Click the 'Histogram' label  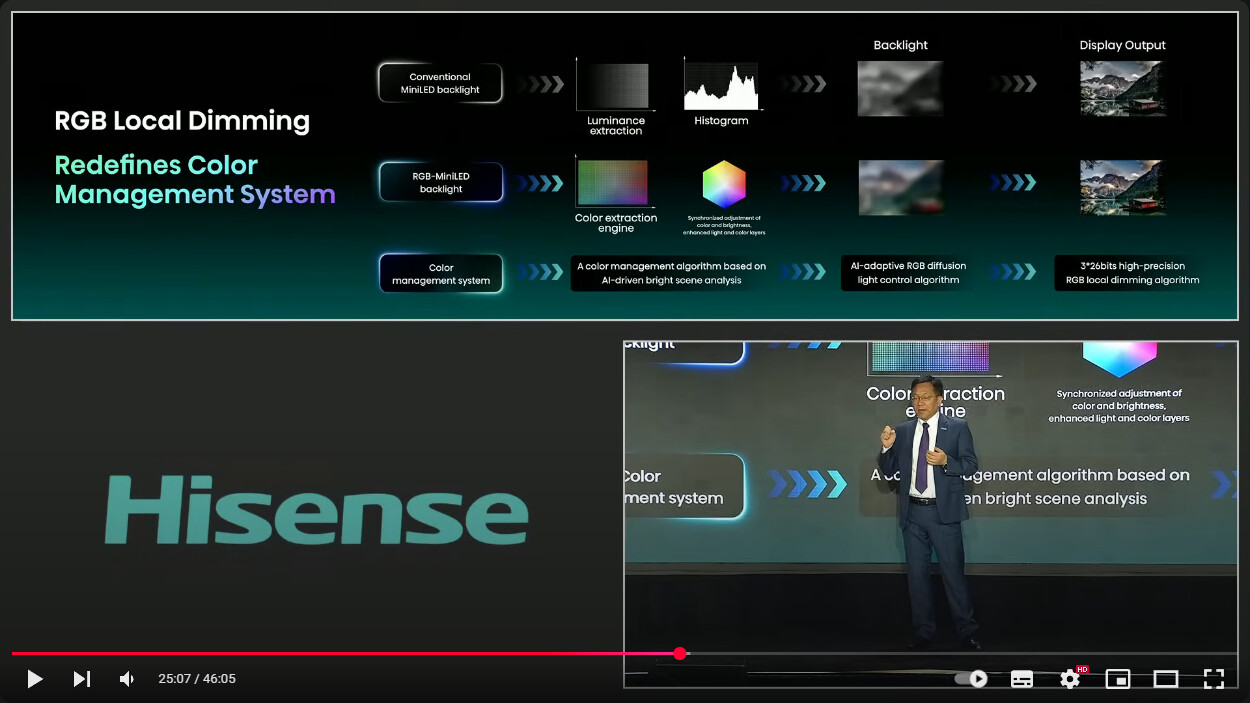click(x=721, y=121)
